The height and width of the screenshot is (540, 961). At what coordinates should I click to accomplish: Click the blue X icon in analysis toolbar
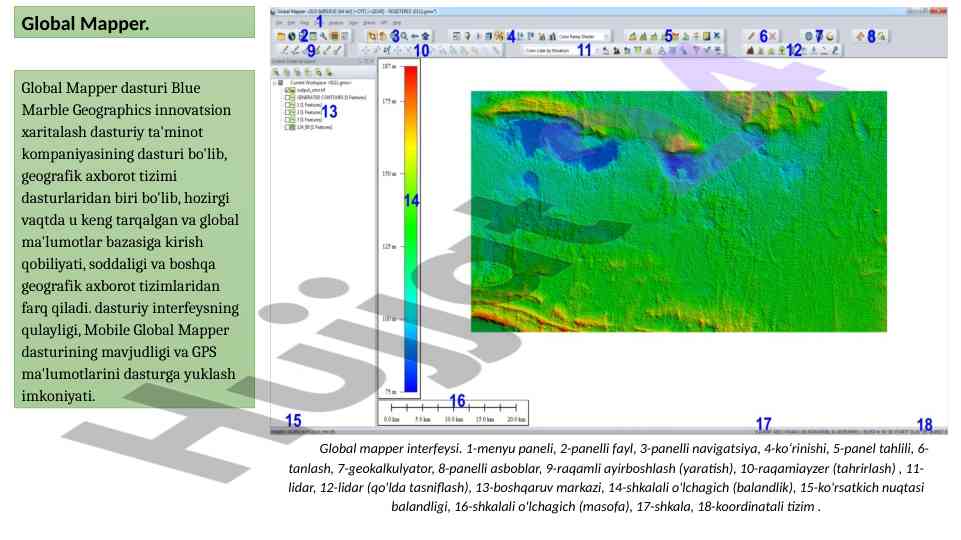[717, 36]
